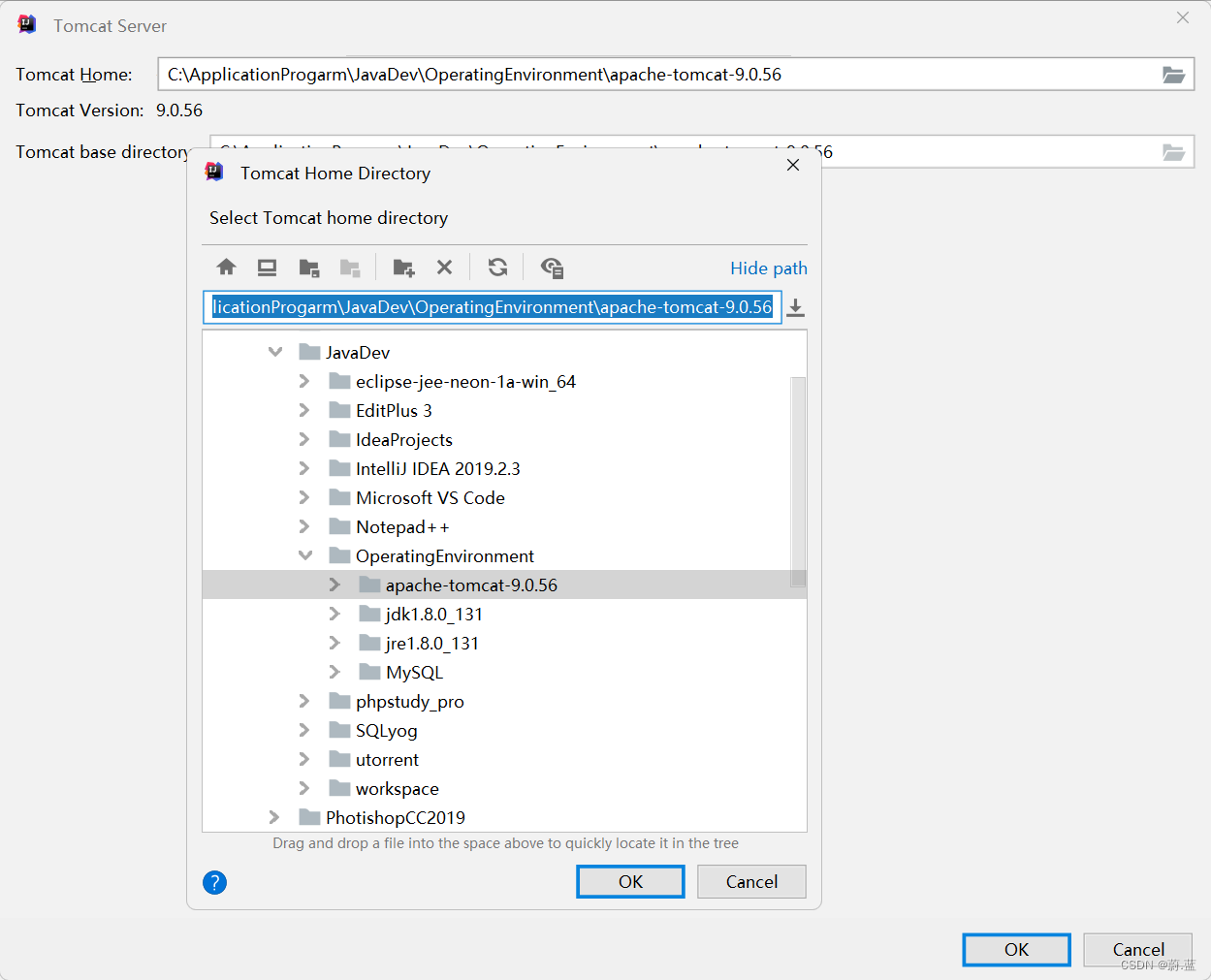The image size is (1211, 980).
Task: Expand the IdeaProjects folder
Action: 304,439
